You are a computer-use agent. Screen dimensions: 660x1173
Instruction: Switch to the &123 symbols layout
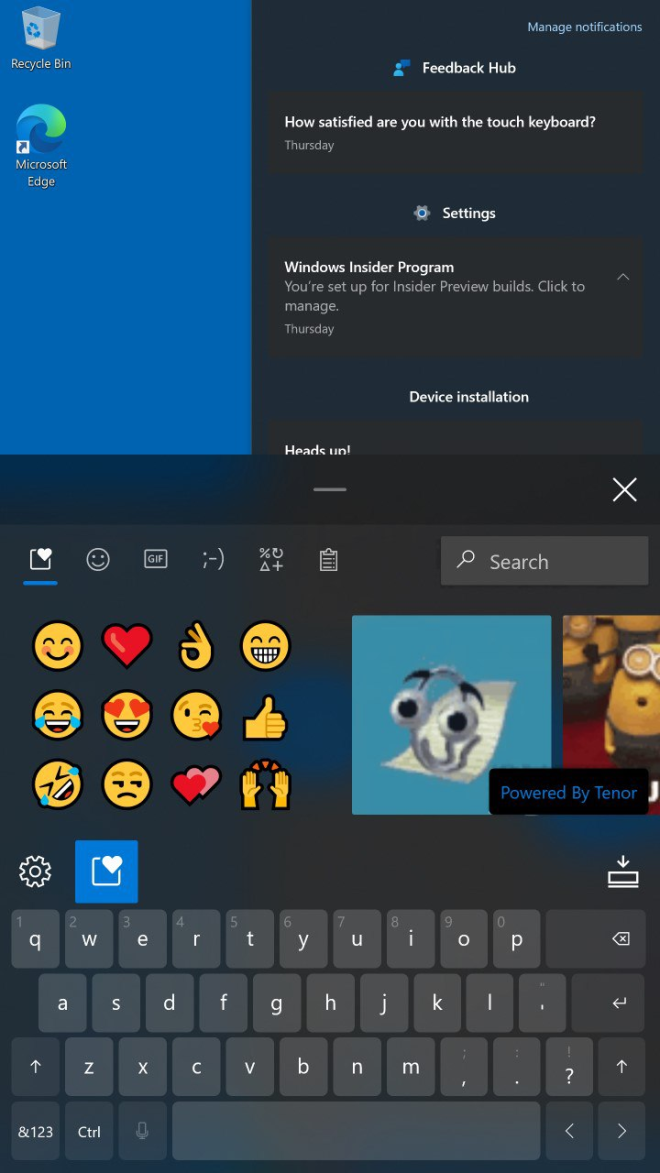tap(36, 1131)
